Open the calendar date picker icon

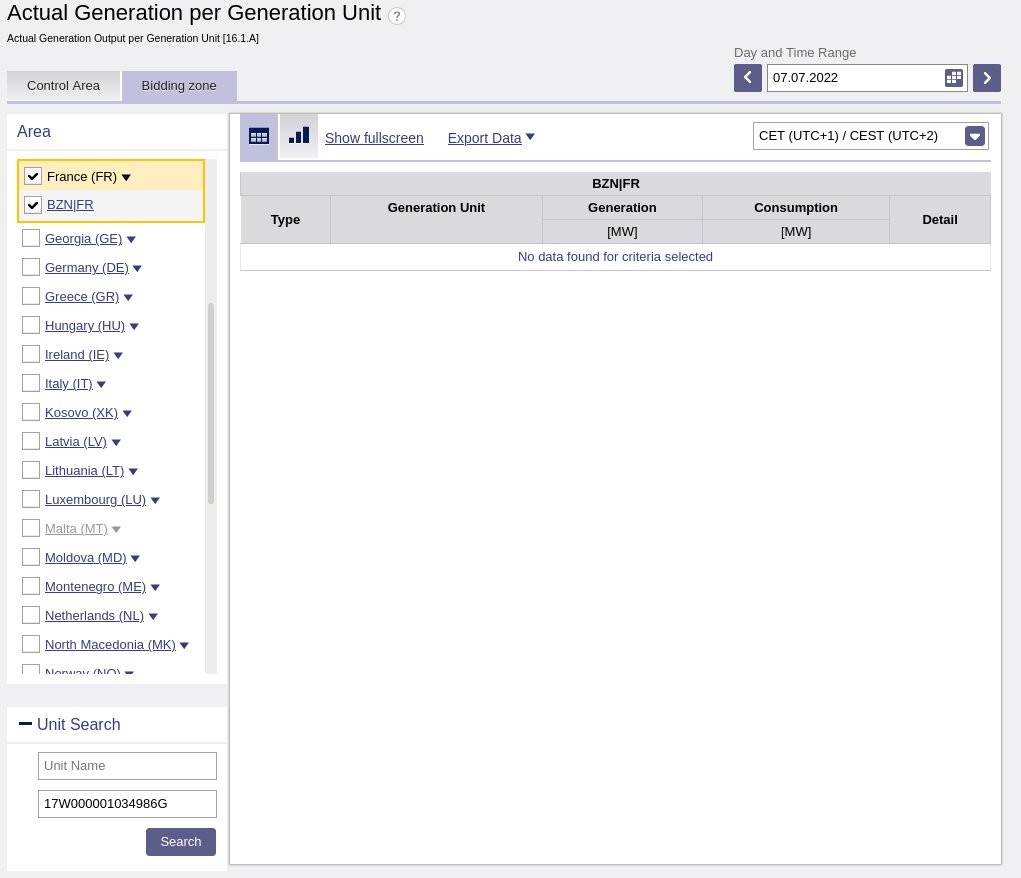954,78
